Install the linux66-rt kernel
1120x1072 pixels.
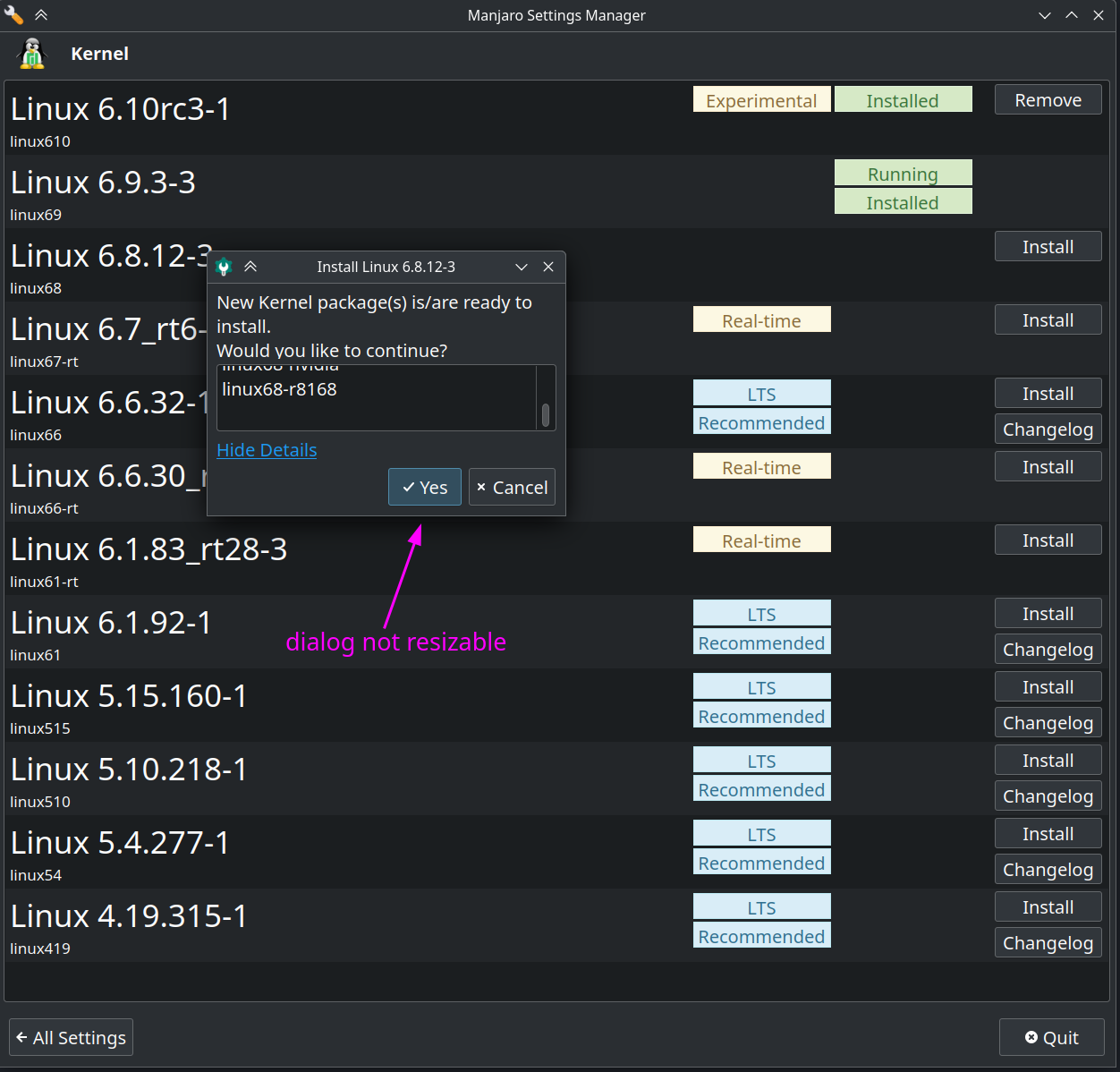coord(1048,467)
